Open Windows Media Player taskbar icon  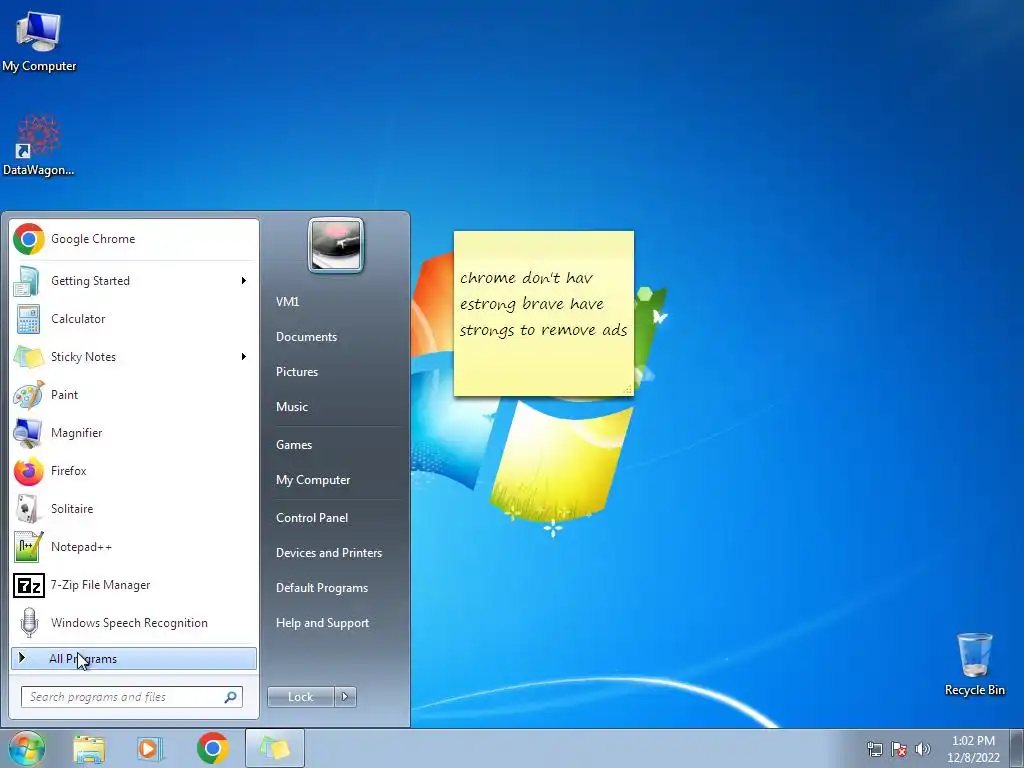pyautogui.click(x=150, y=748)
